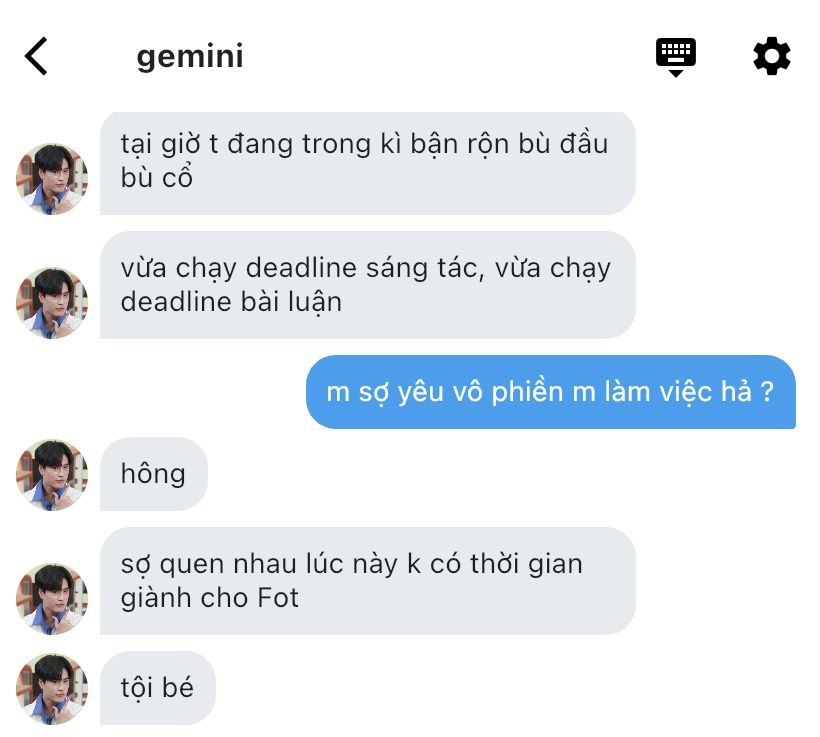The width and height of the screenshot is (820, 737).
Task: Tap 'giành cho Fot' text line
Action: (210, 598)
